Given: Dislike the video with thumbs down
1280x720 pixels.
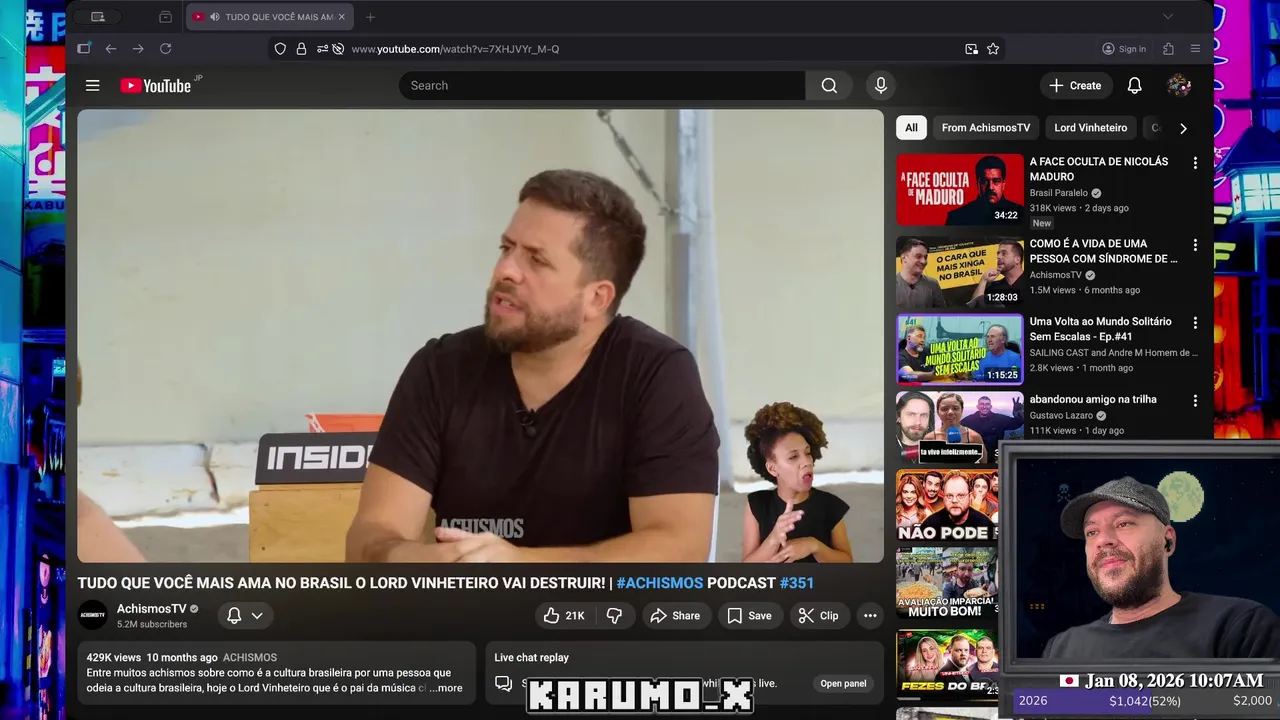Looking at the screenshot, I should pyautogui.click(x=614, y=616).
